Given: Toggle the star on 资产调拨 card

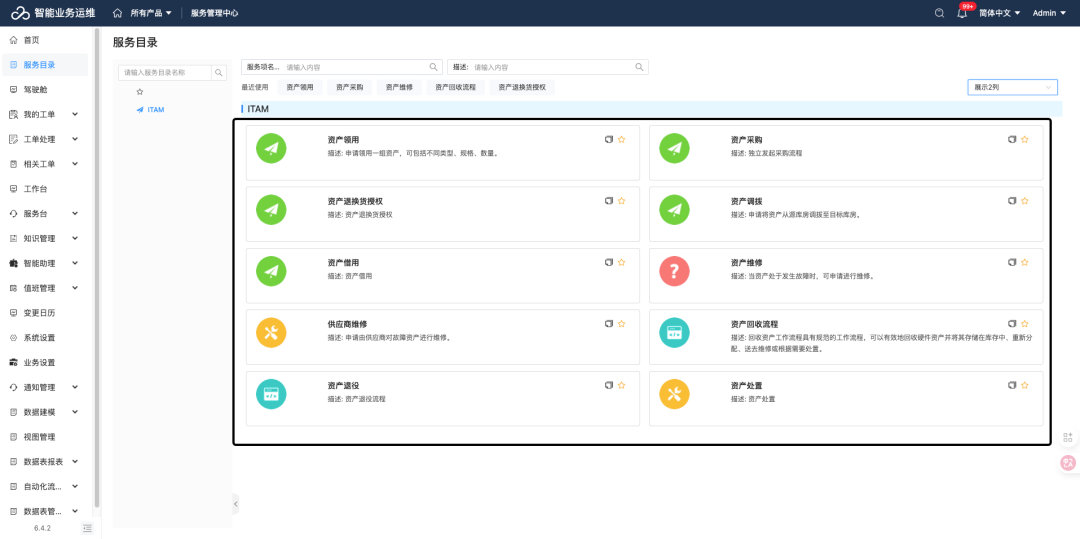Looking at the screenshot, I should click(x=1024, y=200).
